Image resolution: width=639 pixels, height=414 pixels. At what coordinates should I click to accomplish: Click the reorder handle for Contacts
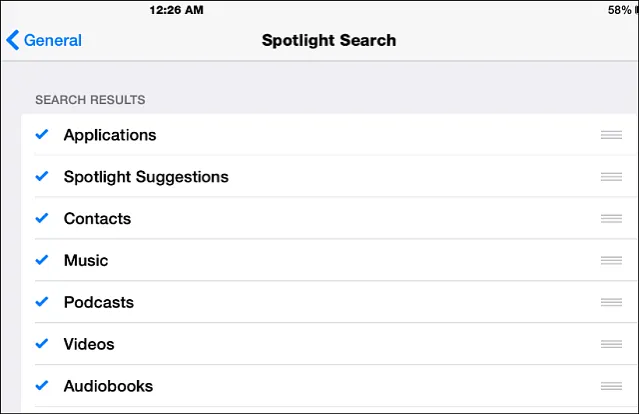pyautogui.click(x=611, y=219)
